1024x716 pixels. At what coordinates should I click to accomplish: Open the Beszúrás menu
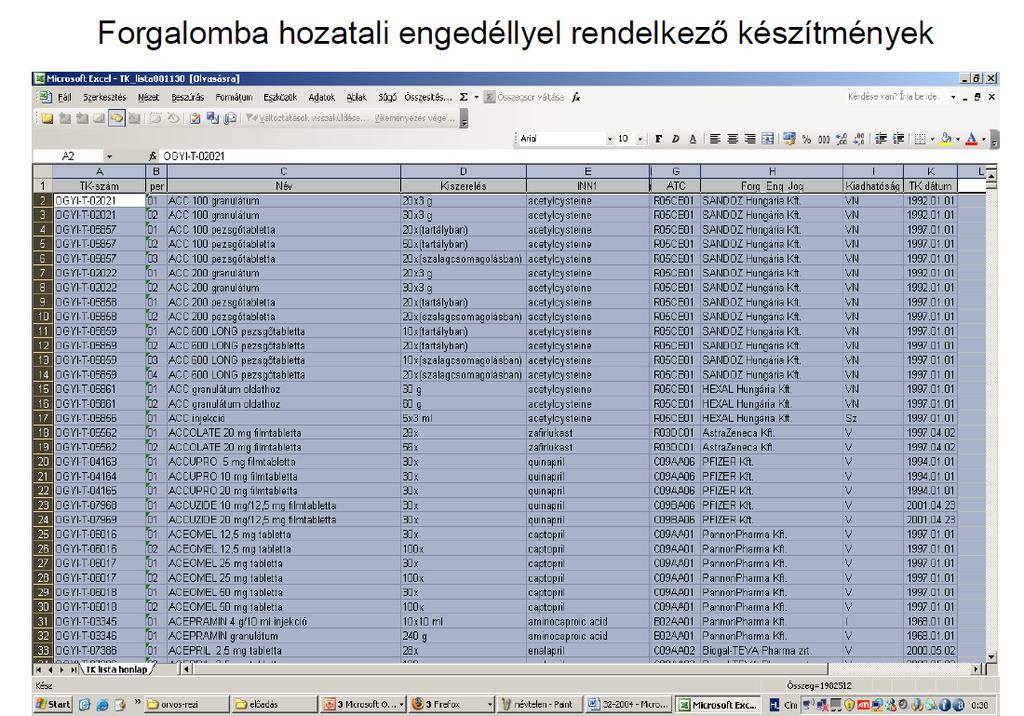pos(187,97)
